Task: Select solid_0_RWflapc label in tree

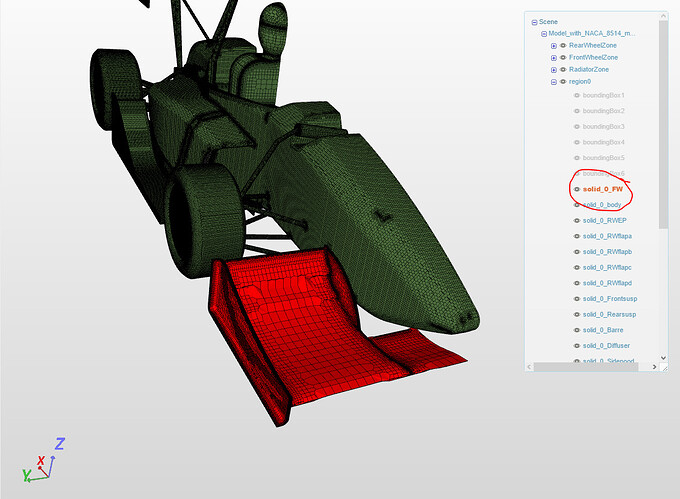Action: (x=607, y=267)
